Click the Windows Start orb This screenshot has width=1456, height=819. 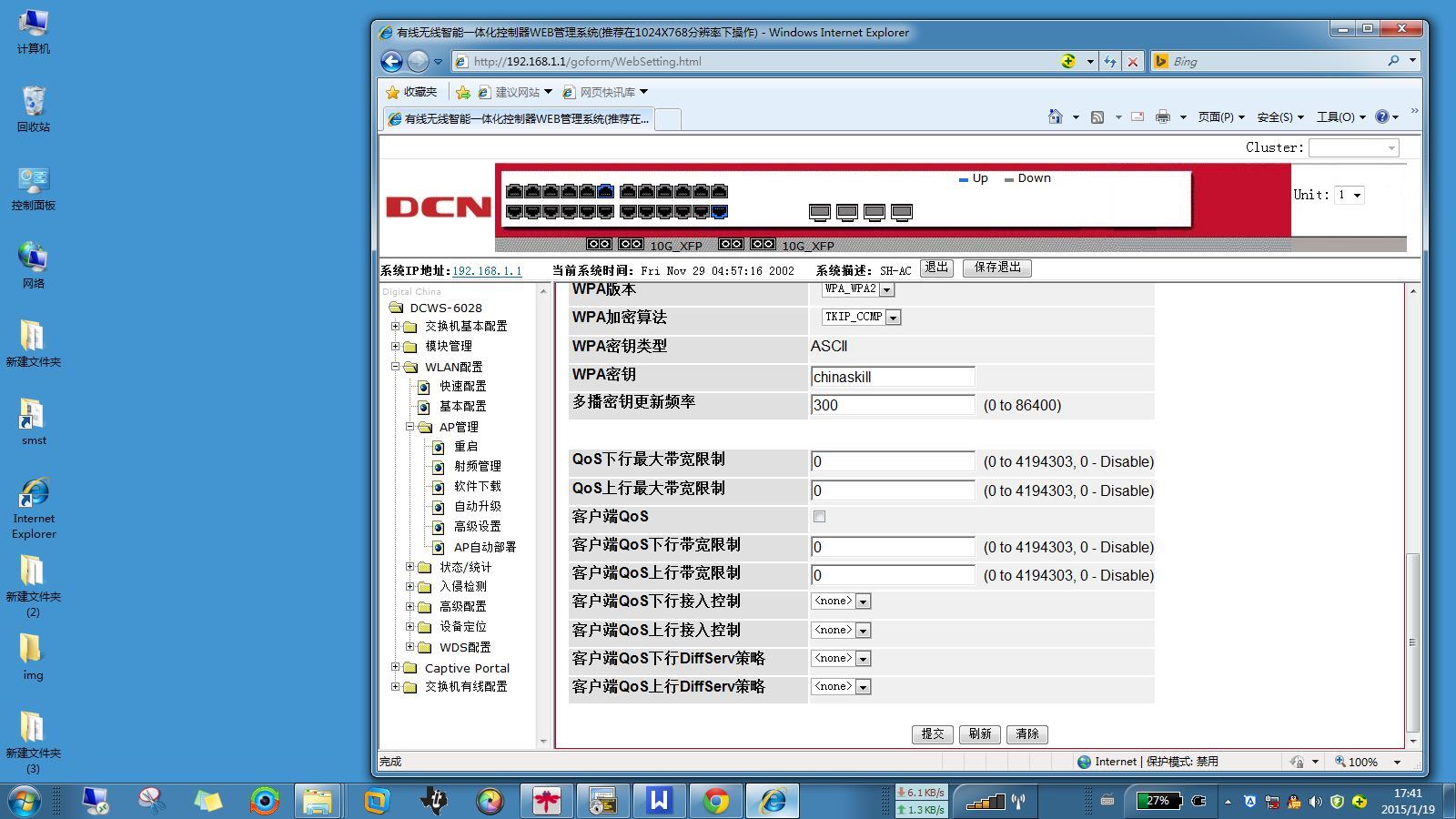tap(25, 801)
